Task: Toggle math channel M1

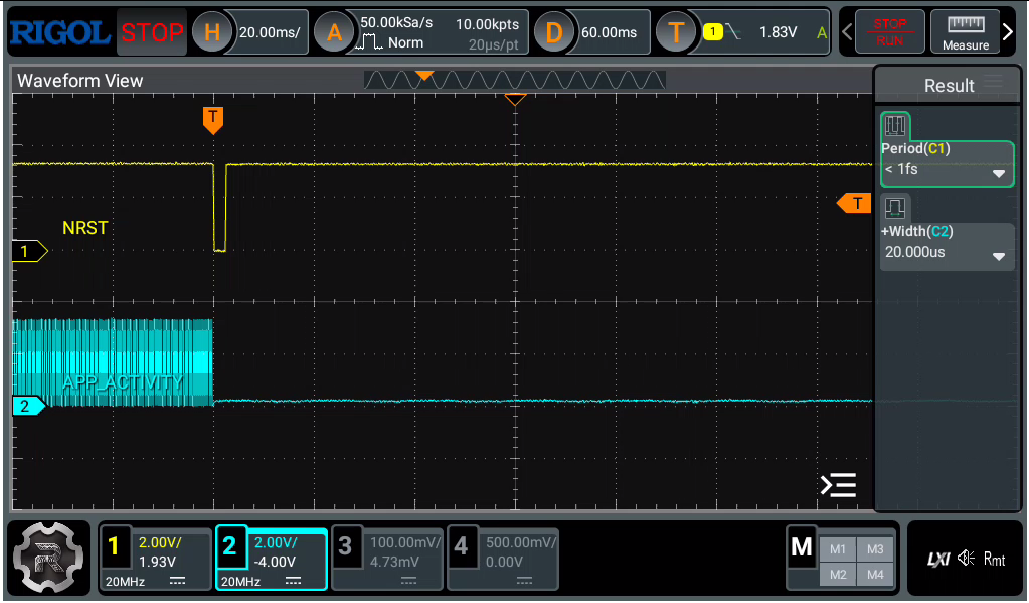Action: pos(837,549)
